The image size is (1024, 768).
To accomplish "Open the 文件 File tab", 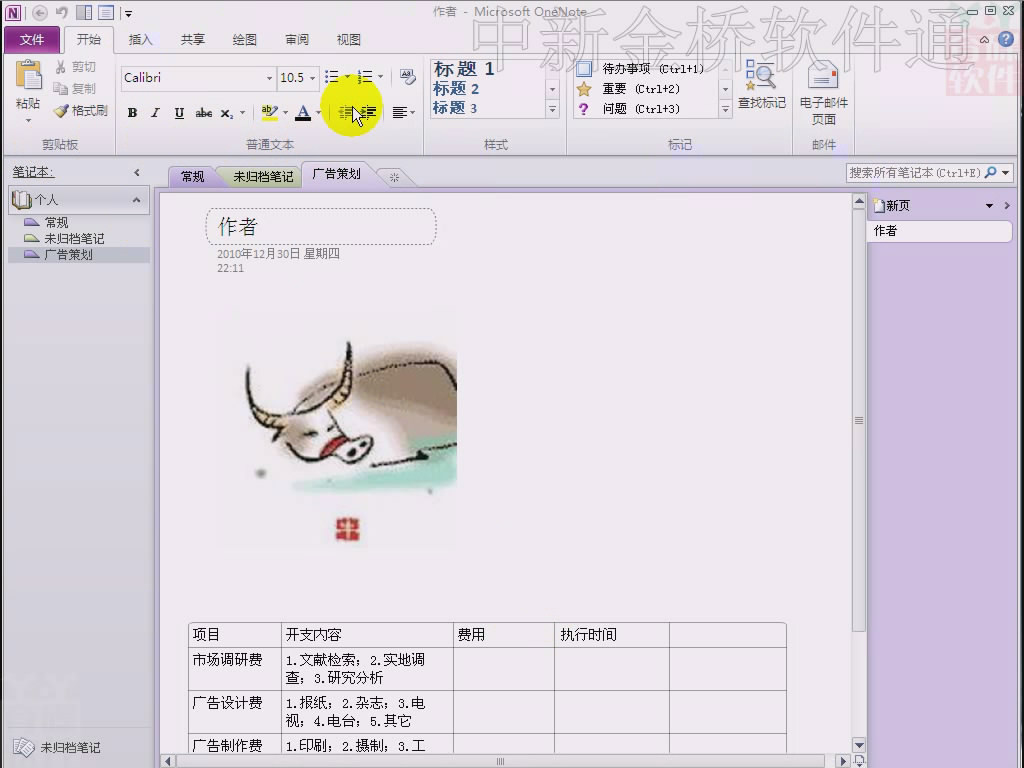I will [x=32, y=40].
